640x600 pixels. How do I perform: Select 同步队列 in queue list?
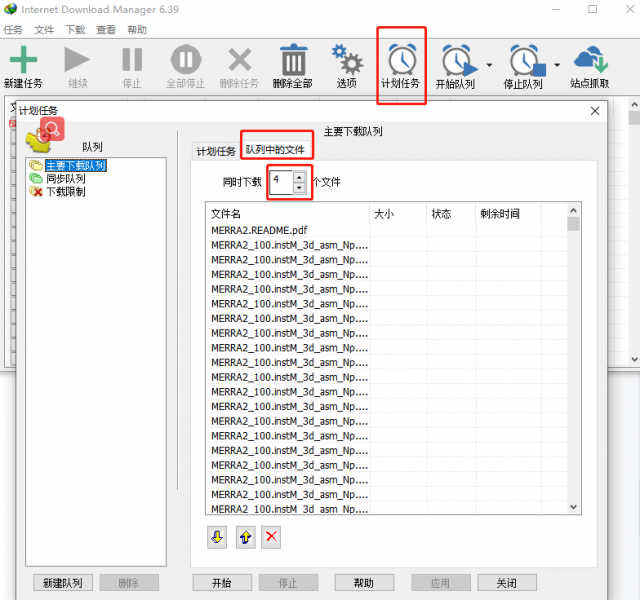coord(65,178)
